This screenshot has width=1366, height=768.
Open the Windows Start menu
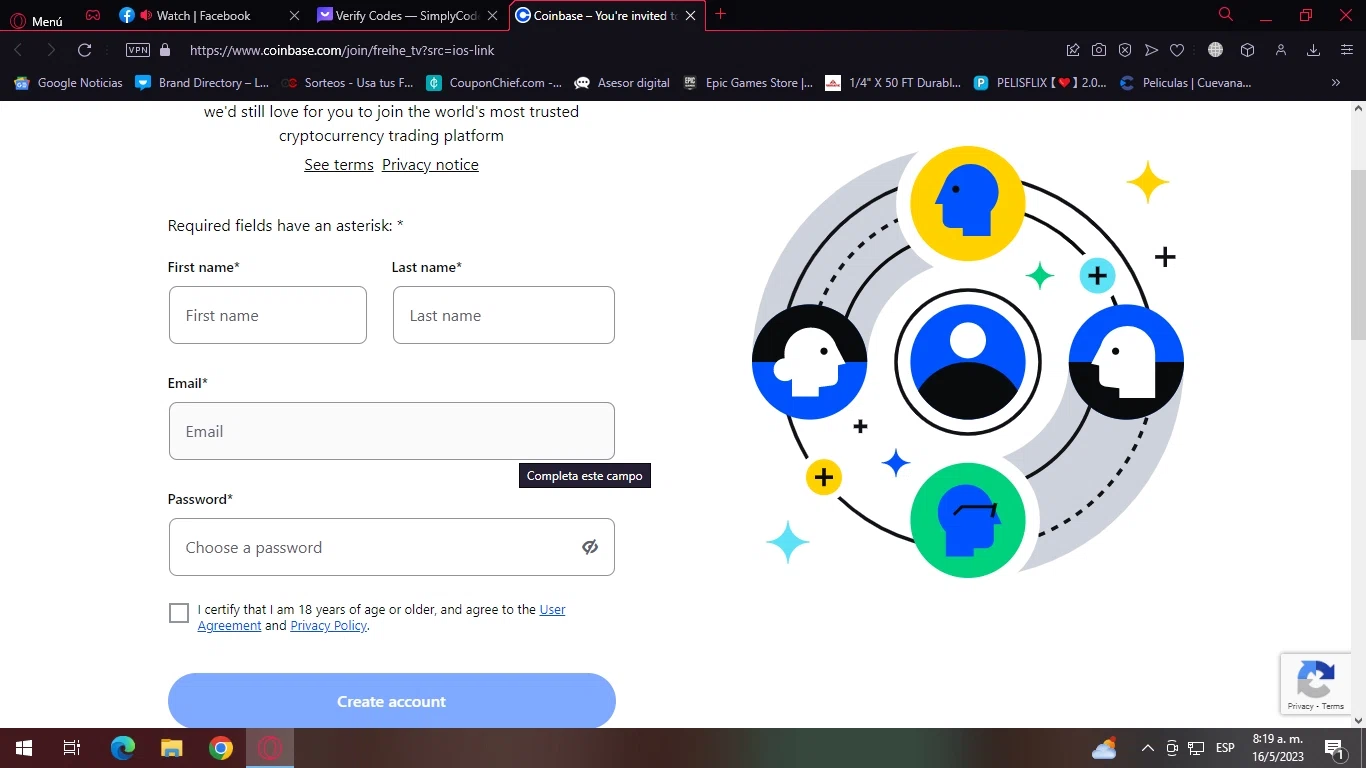point(24,748)
